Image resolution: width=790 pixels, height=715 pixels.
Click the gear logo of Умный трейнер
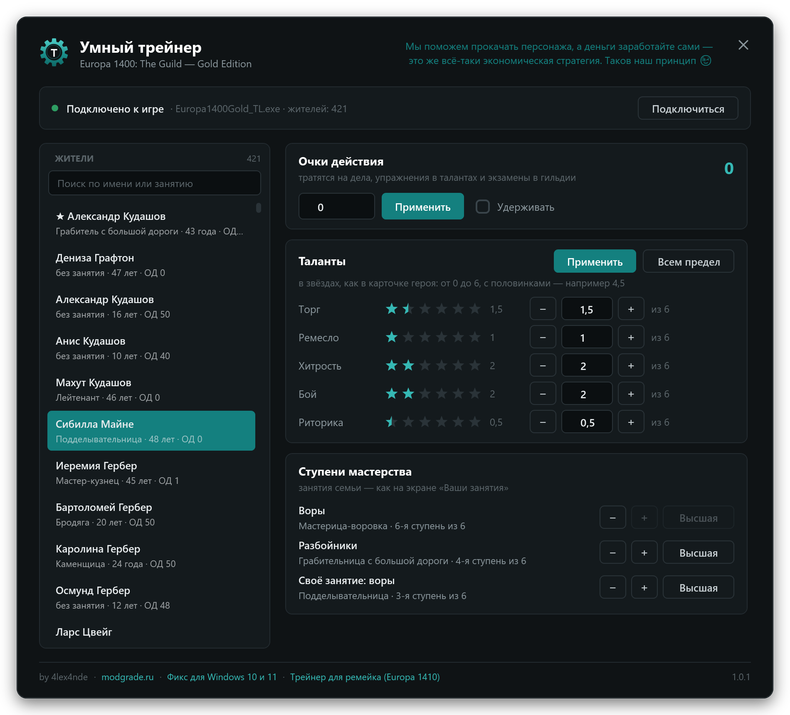point(54,52)
